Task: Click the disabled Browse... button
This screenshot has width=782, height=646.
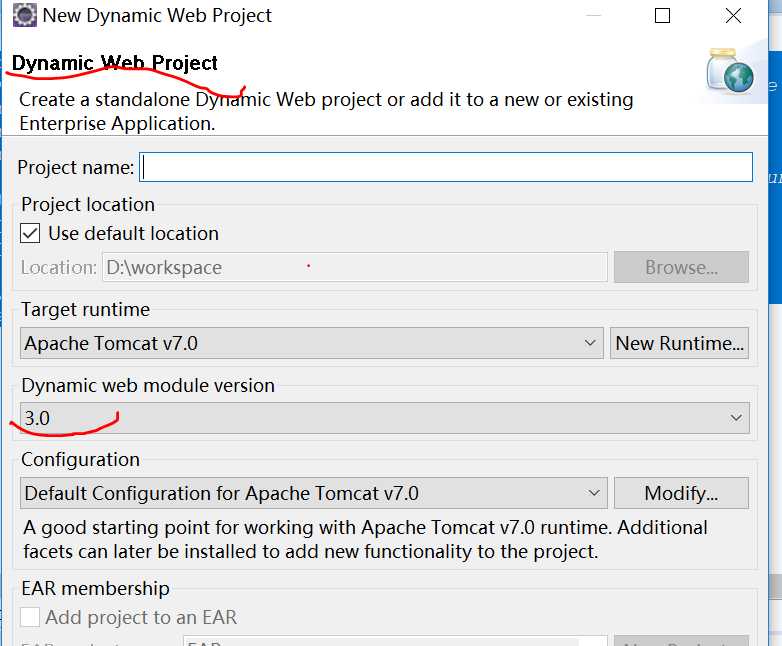Action: (681, 267)
